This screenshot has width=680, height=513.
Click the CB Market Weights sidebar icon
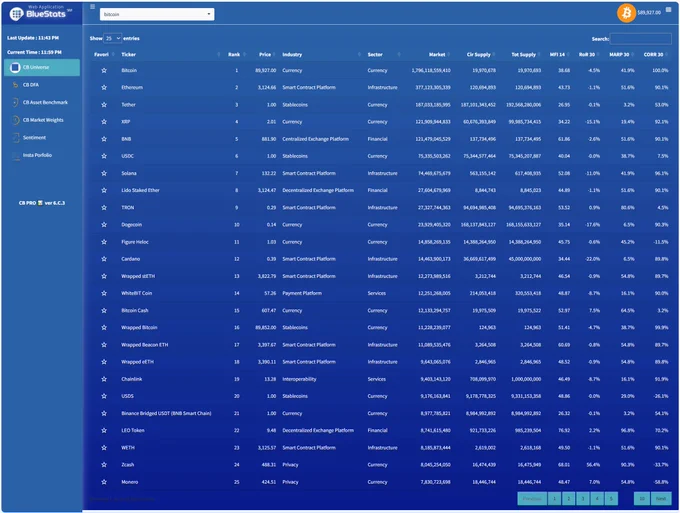pos(16,120)
